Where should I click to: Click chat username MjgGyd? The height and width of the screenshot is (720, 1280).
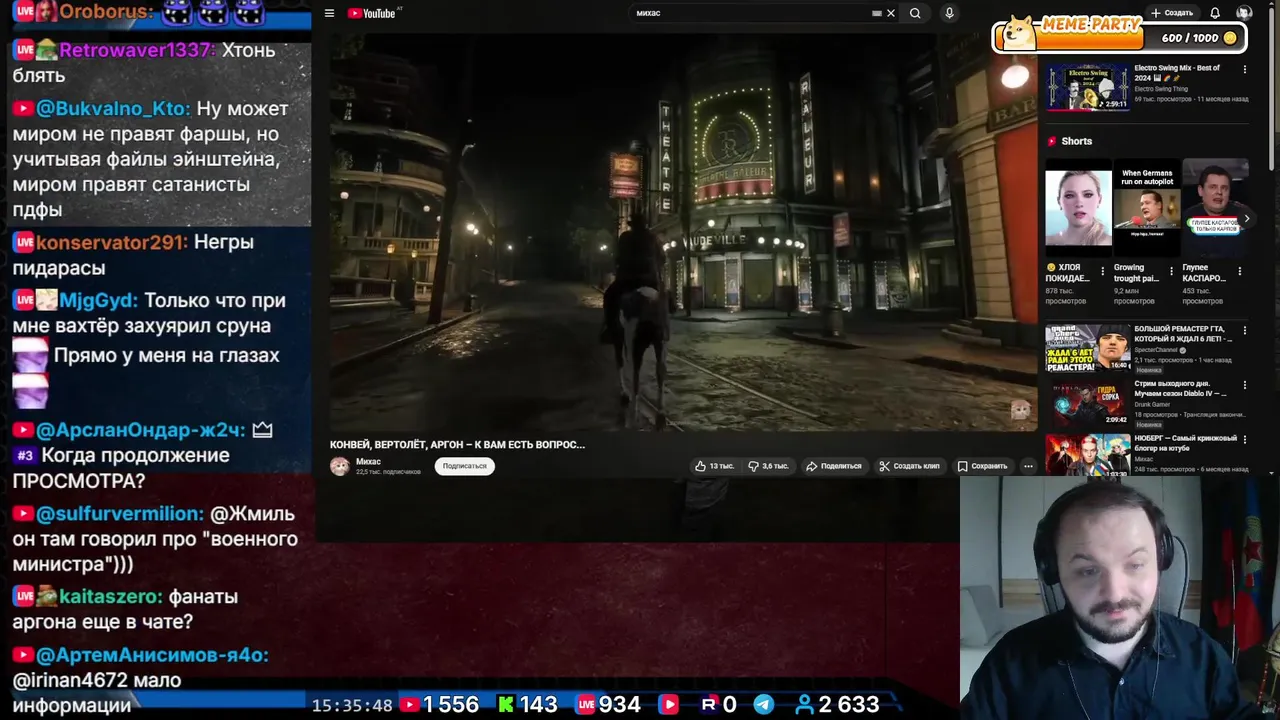tap(98, 300)
